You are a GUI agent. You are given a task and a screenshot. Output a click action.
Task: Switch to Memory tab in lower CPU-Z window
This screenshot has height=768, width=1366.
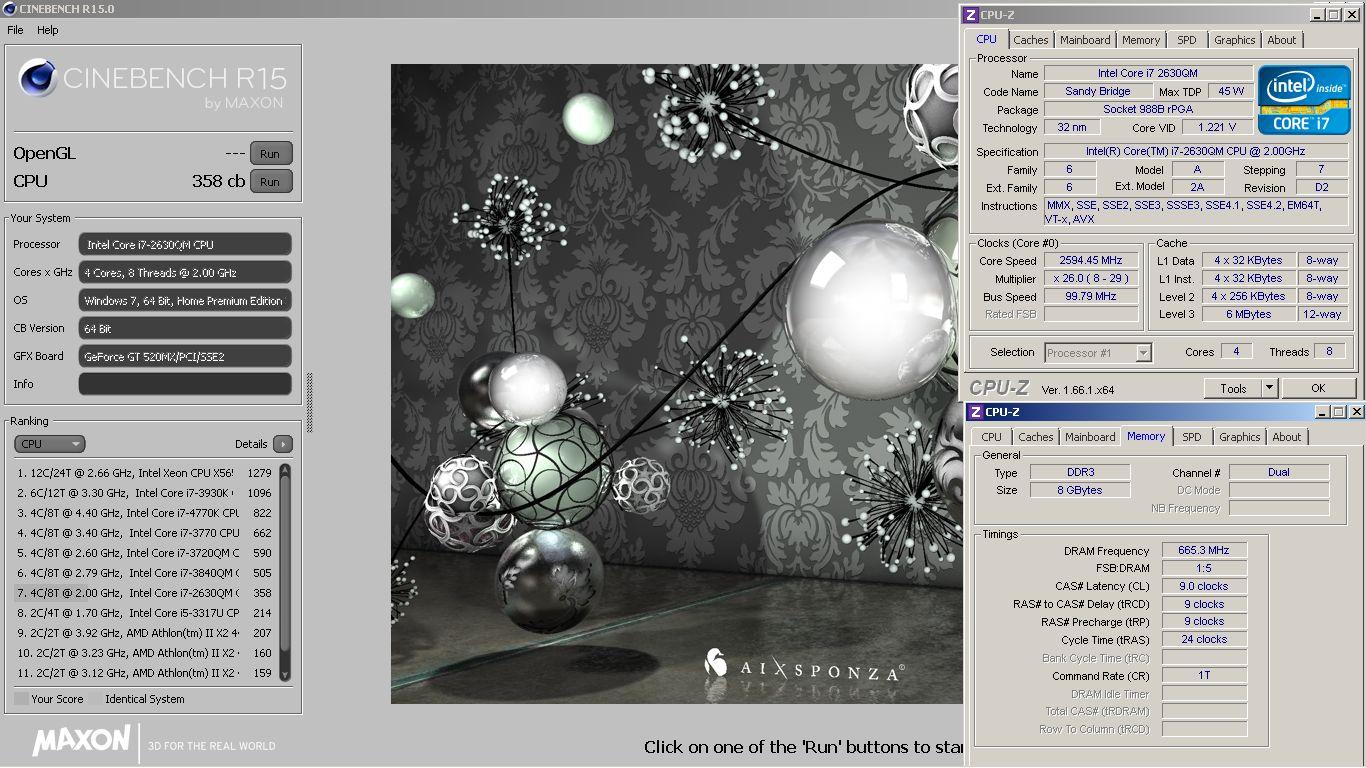[x=1146, y=436]
